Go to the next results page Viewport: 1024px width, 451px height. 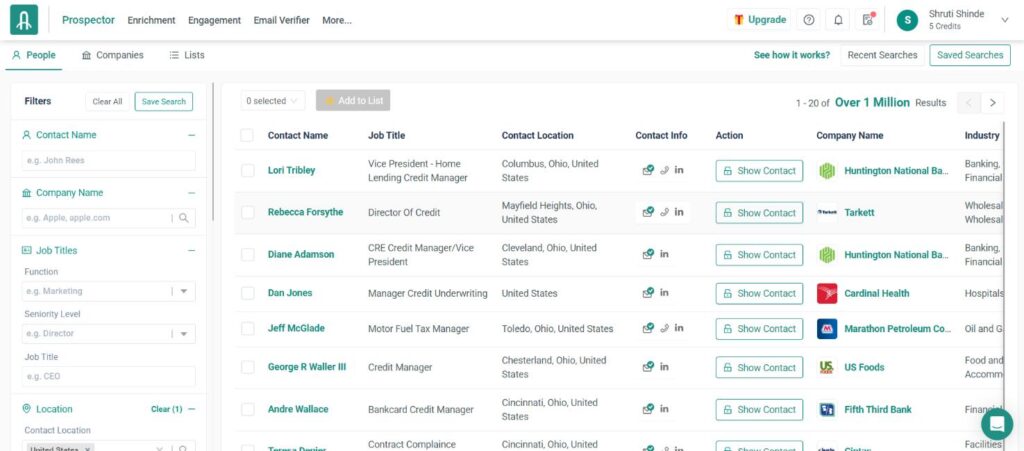tap(993, 102)
